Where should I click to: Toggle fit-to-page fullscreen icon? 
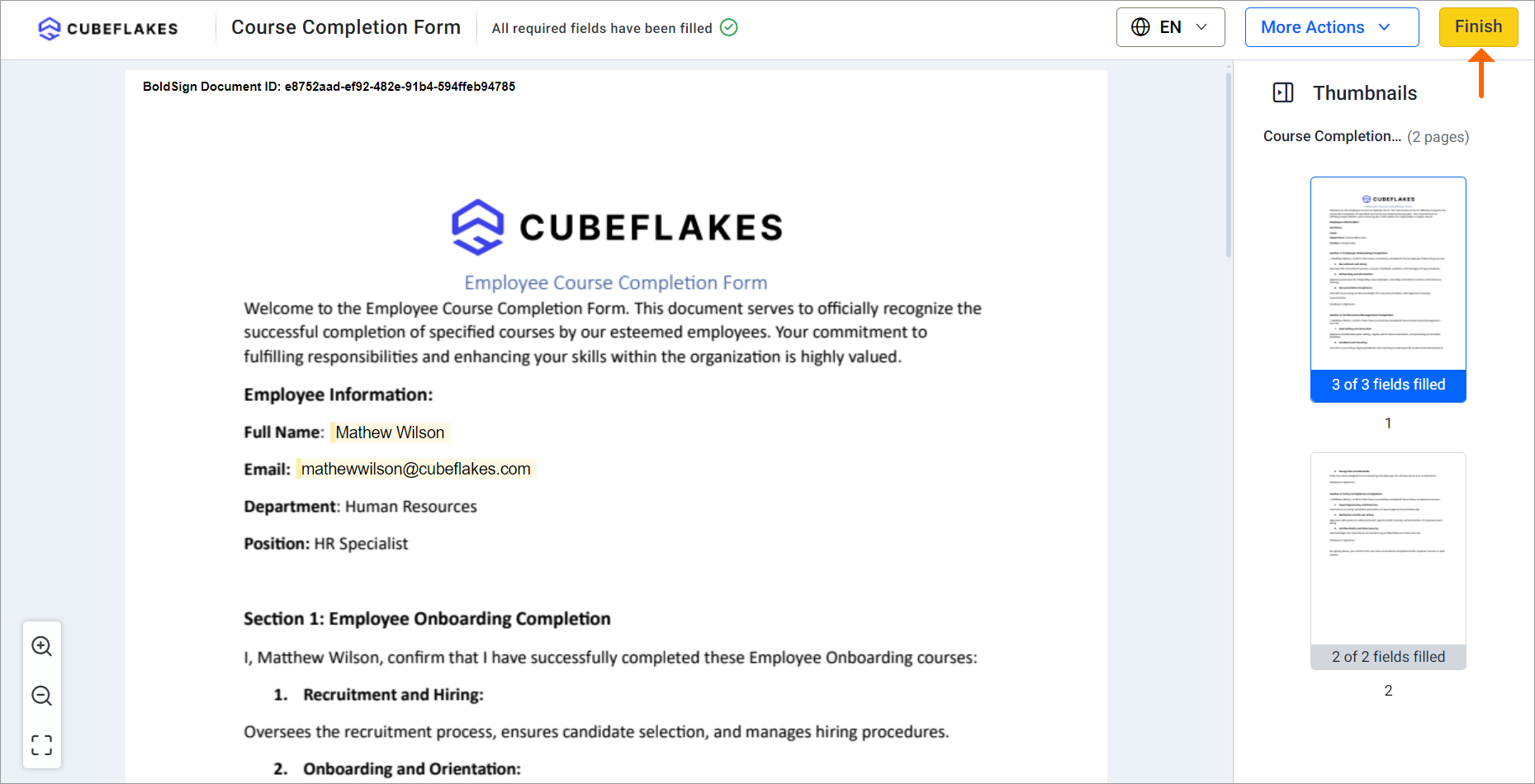coord(42,745)
